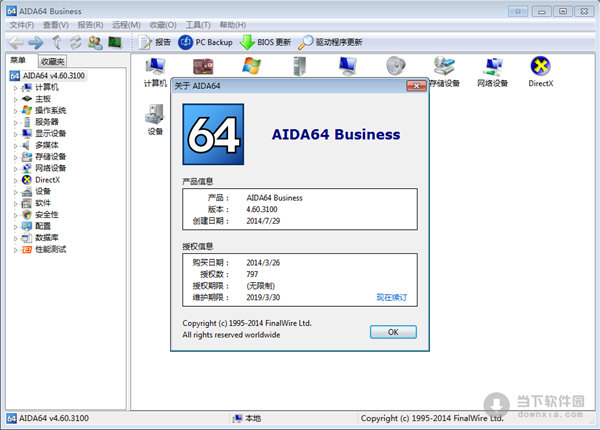The width and height of the screenshot is (600, 430).
Task: Expand the 显示设备 tree node
Action: click(15, 134)
